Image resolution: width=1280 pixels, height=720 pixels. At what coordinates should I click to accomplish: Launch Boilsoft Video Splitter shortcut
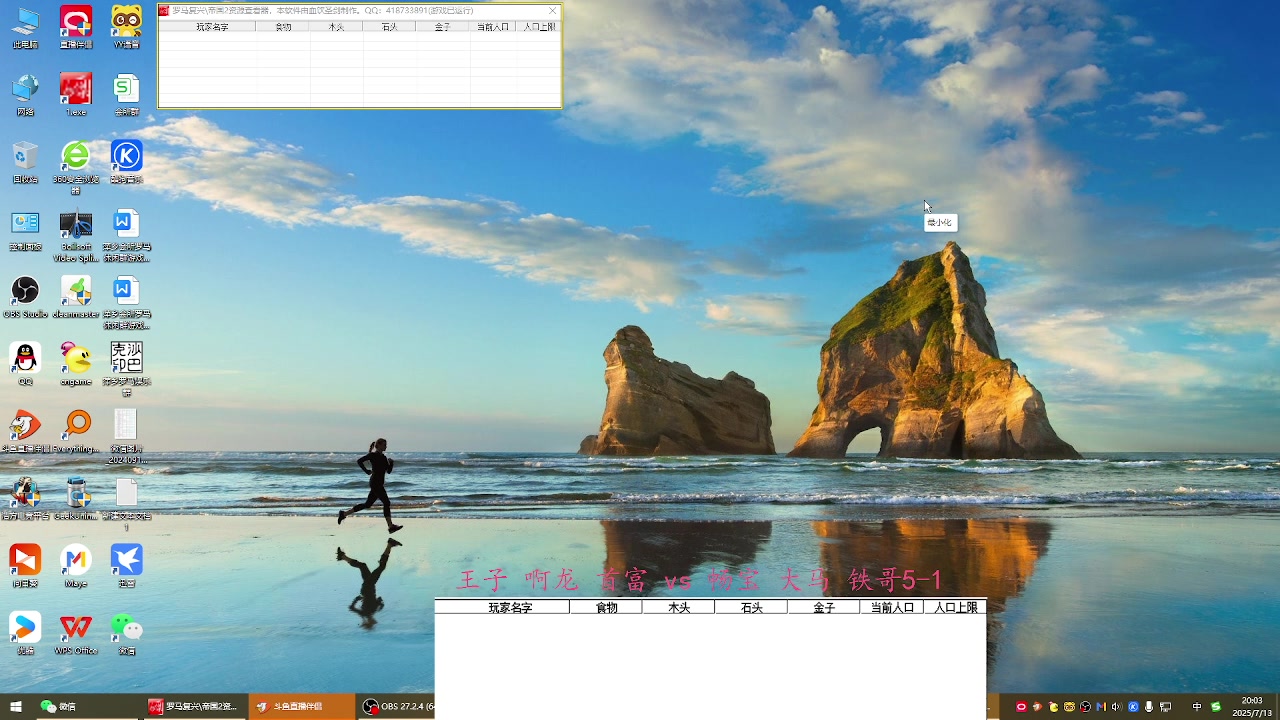pos(76,235)
